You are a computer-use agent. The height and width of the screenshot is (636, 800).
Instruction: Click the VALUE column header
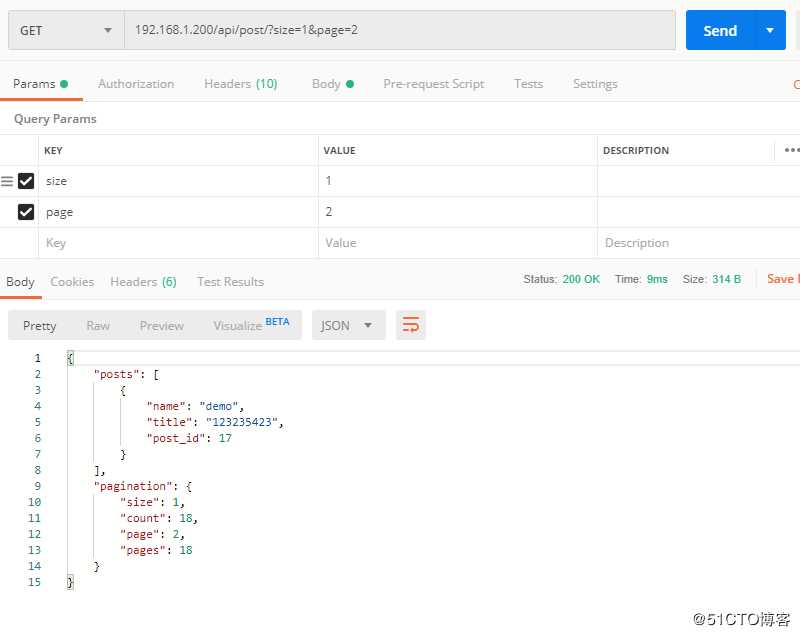(339, 150)
